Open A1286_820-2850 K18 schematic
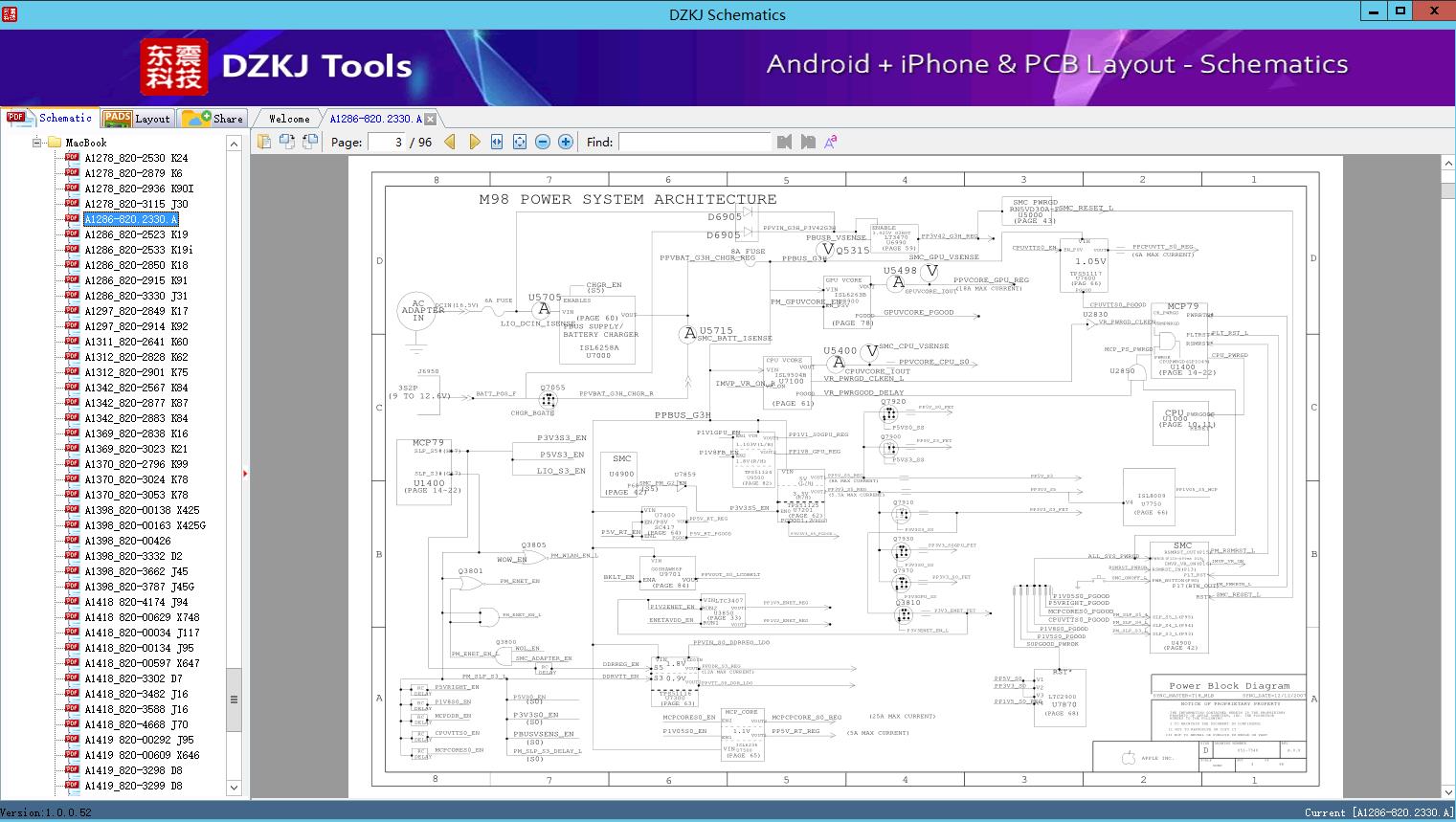This screenshot has height=822, width=1456. [136, 265]
